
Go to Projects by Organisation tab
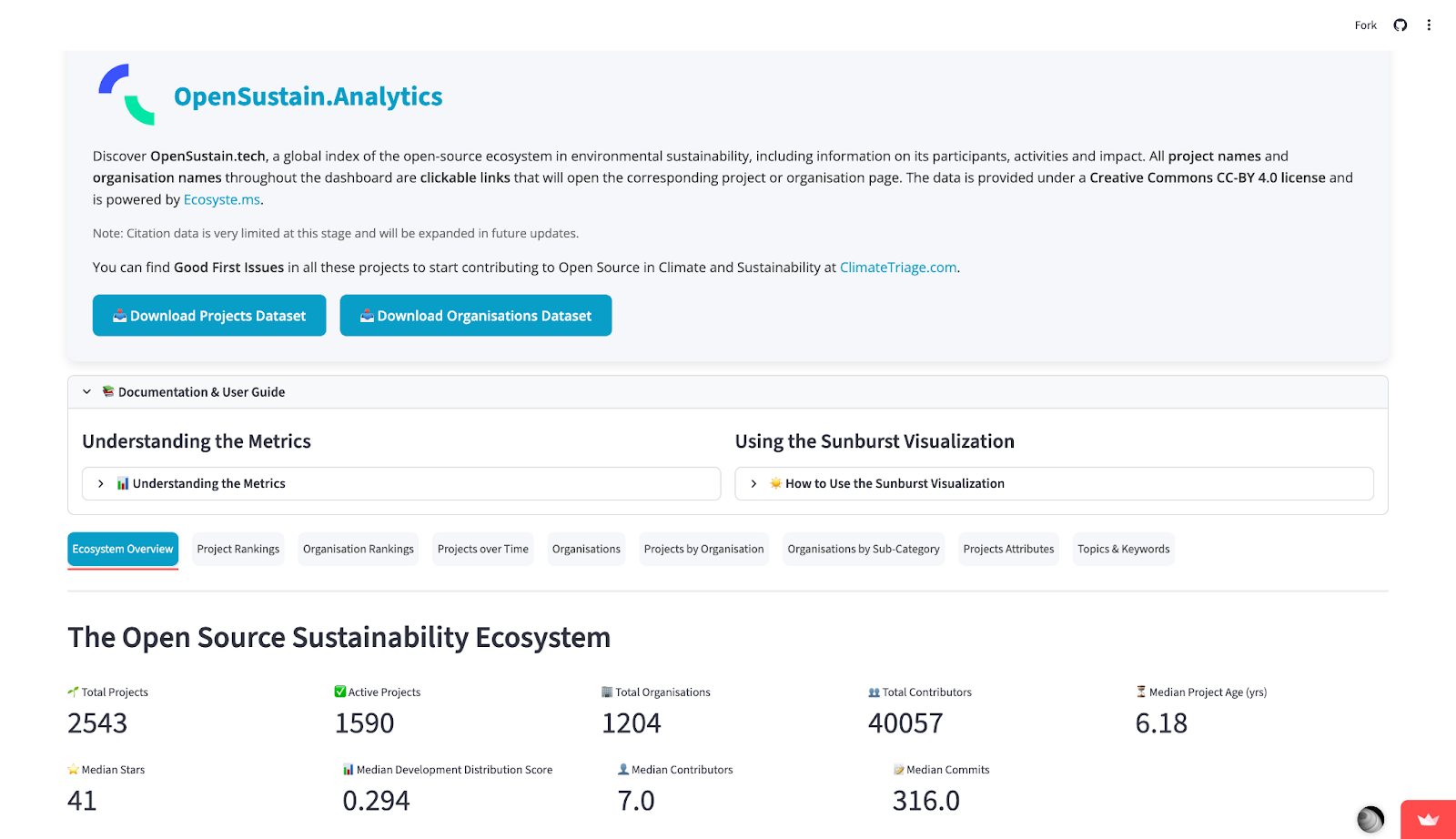(x=703, y=550)
